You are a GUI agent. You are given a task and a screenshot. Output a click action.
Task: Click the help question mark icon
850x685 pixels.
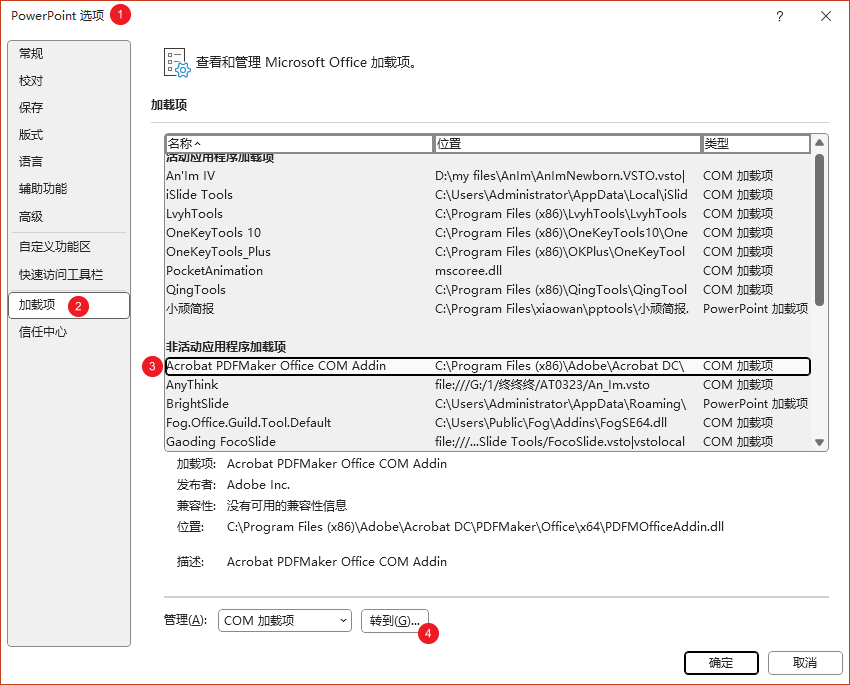tap(779, 16)
